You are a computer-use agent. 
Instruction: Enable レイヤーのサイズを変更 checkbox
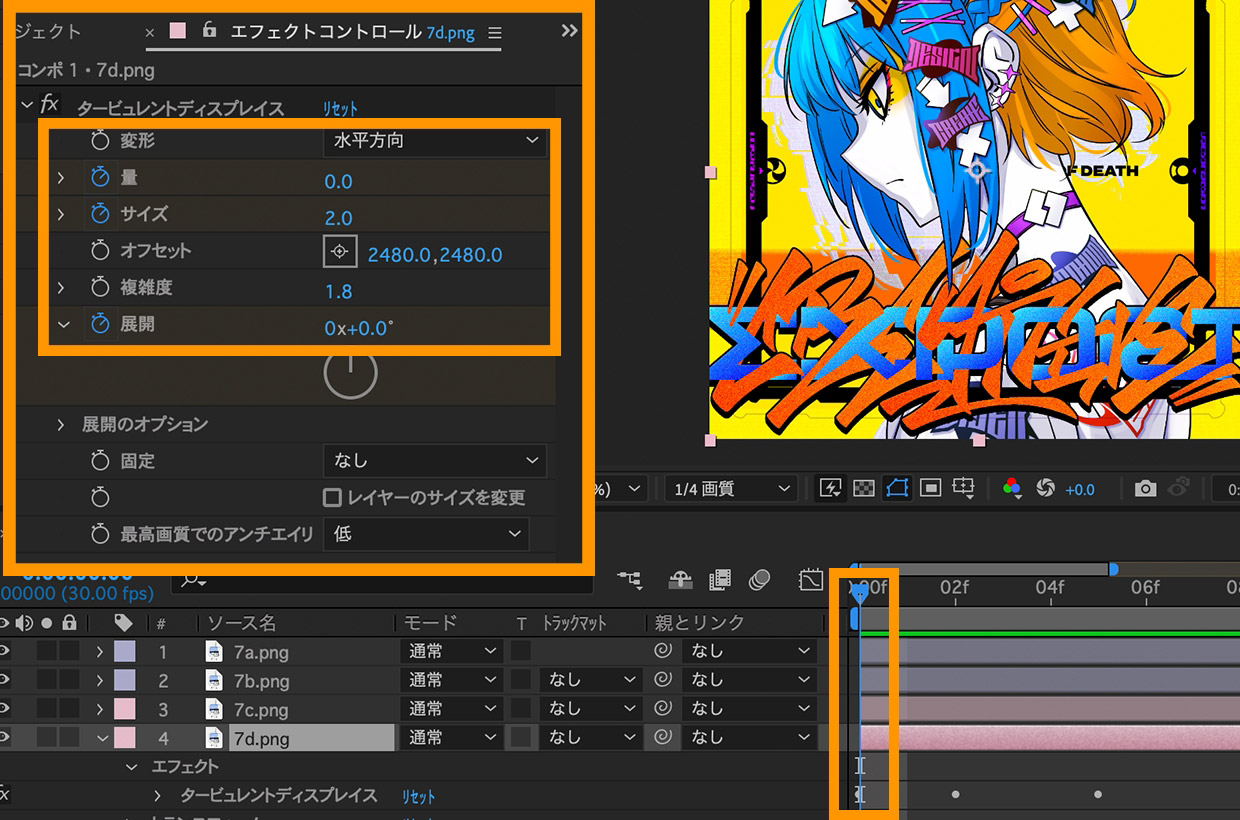point(332,497)
